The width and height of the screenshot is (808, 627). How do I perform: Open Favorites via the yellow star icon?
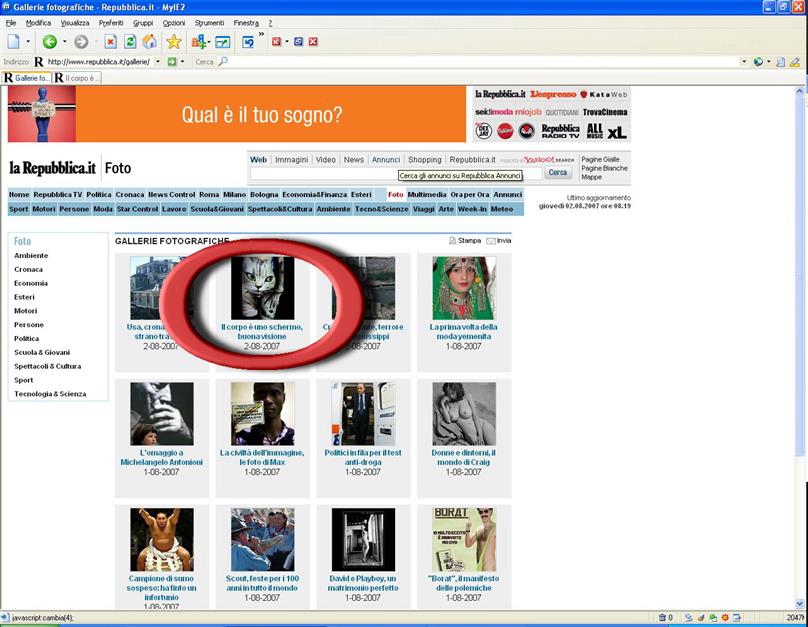coord(174,42)
